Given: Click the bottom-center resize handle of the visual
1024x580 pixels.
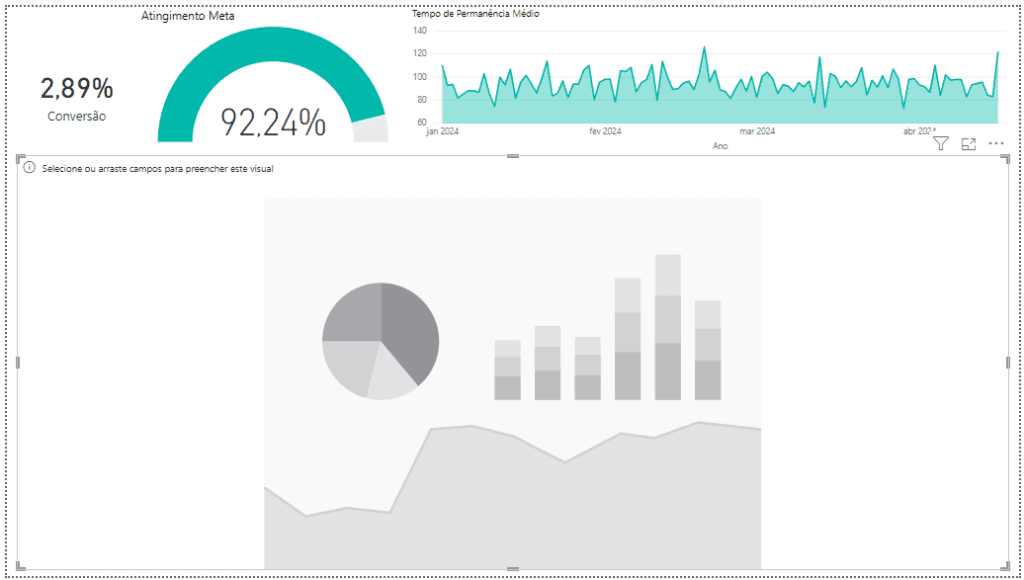Looking at the screenshot, I should coord(513,570).
